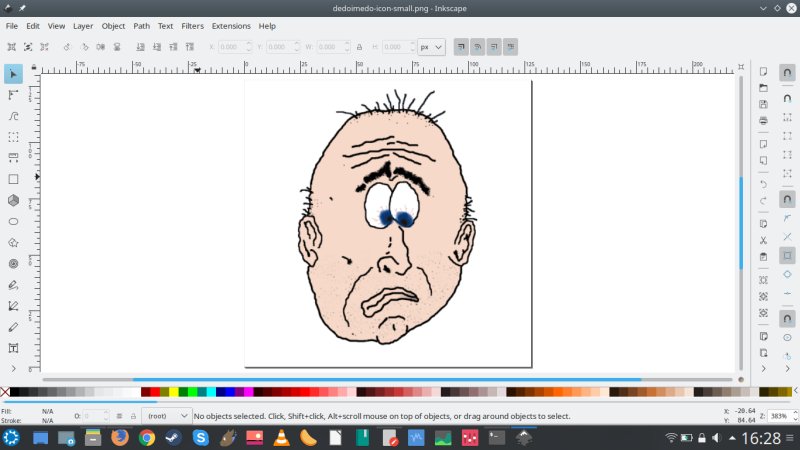
Task: Click the Cut scissors icon
Action: pyautogui.click(x=763, y=240)
